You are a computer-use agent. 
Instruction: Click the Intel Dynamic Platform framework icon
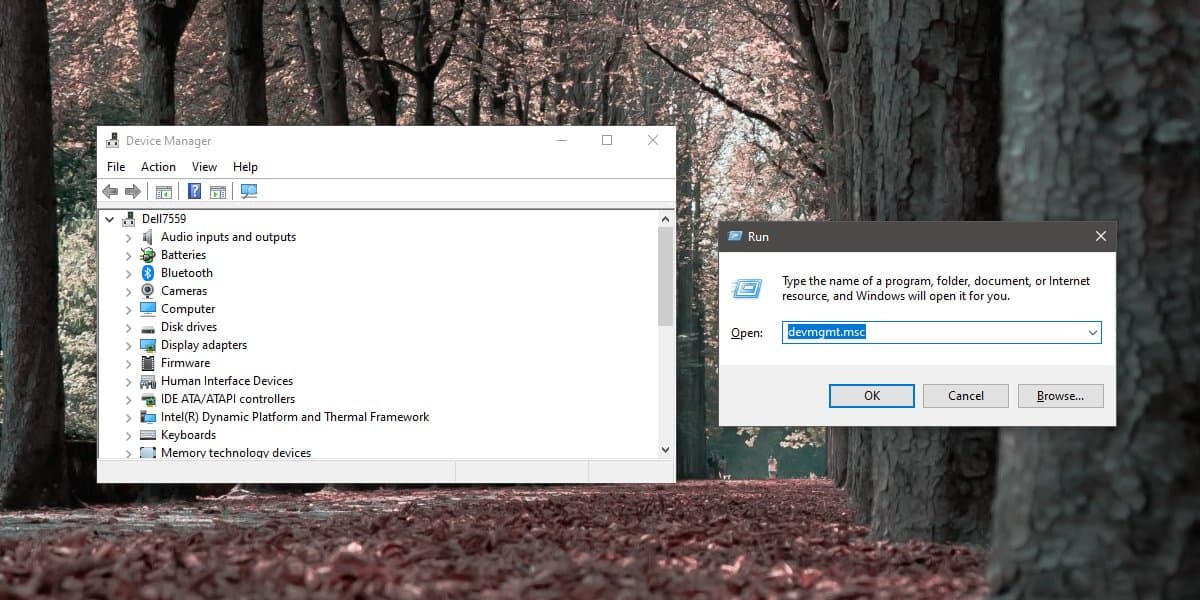point(148,417)
